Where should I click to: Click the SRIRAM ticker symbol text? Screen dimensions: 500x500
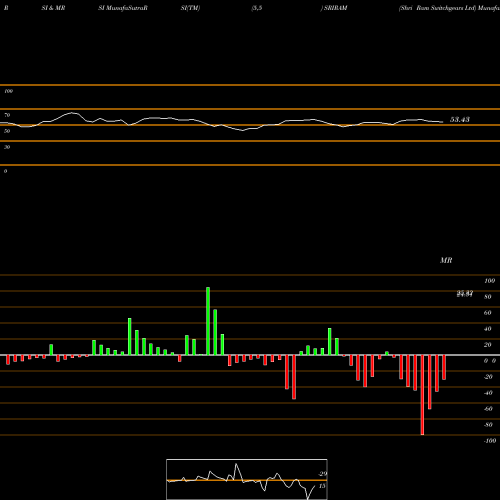coord(335,8)
